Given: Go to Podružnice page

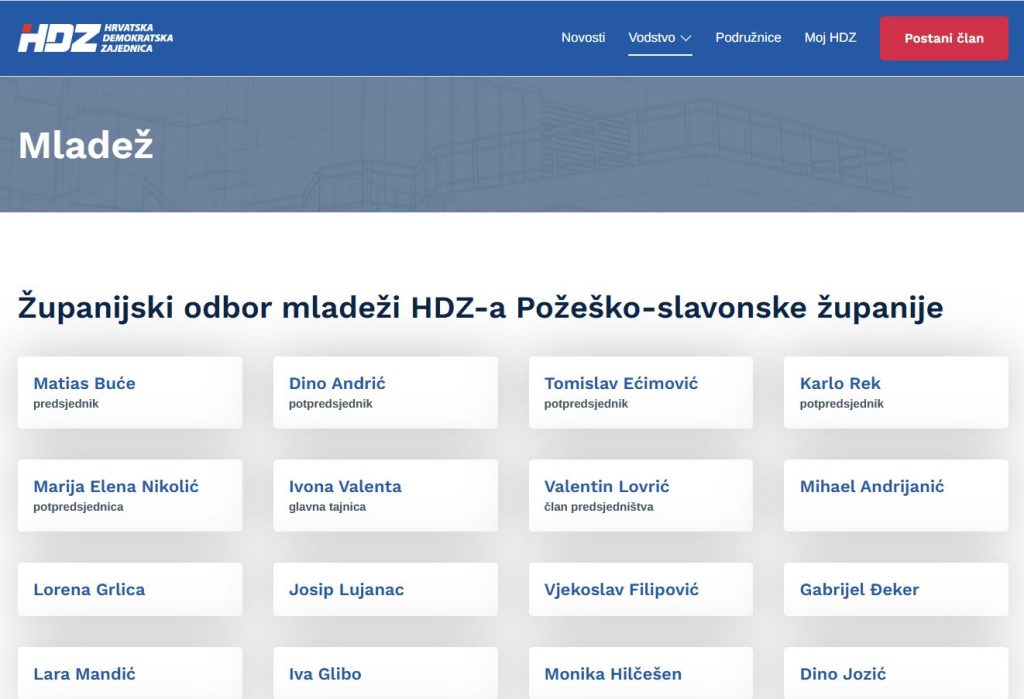Looking at the screenshot, I should tap(748, 38).
